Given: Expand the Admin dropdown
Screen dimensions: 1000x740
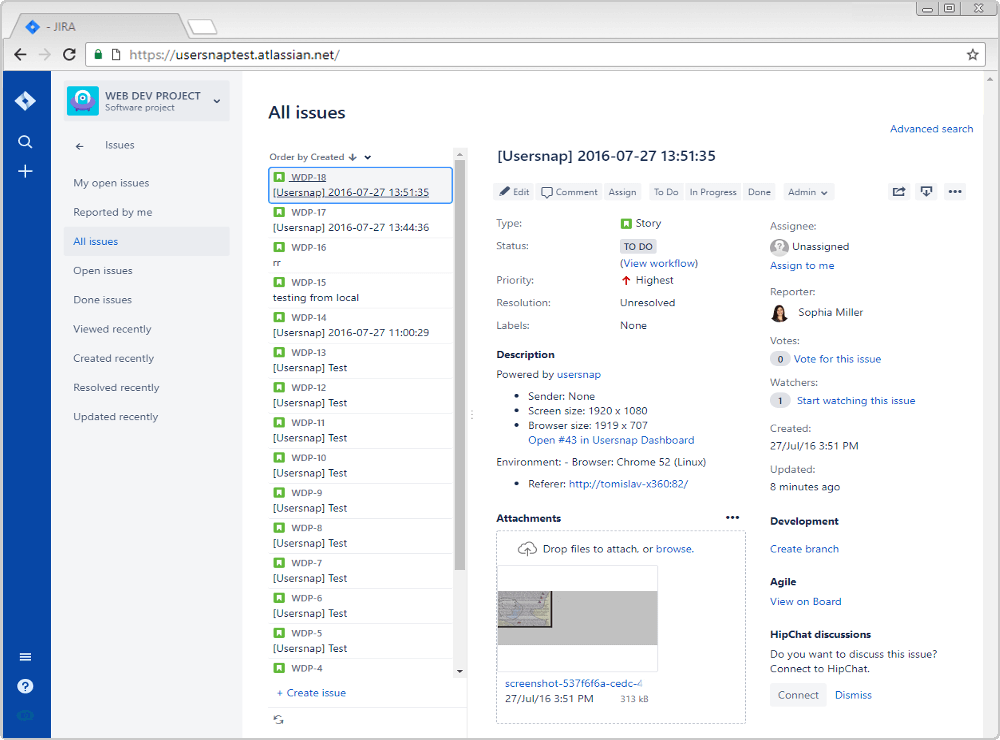Looking at the screenshot, I should (807, 192).
